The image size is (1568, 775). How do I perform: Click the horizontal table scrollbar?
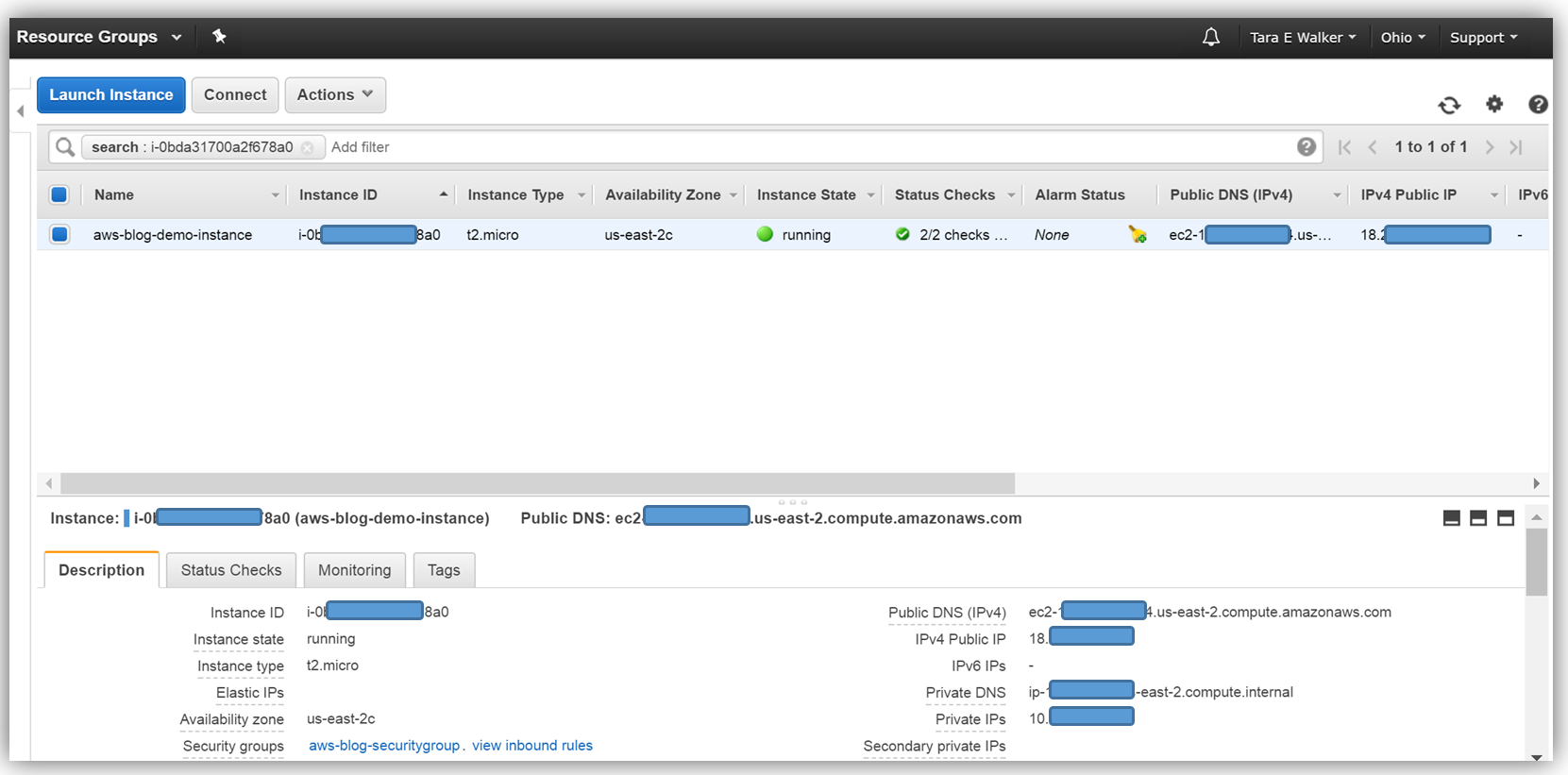[537, 483]
